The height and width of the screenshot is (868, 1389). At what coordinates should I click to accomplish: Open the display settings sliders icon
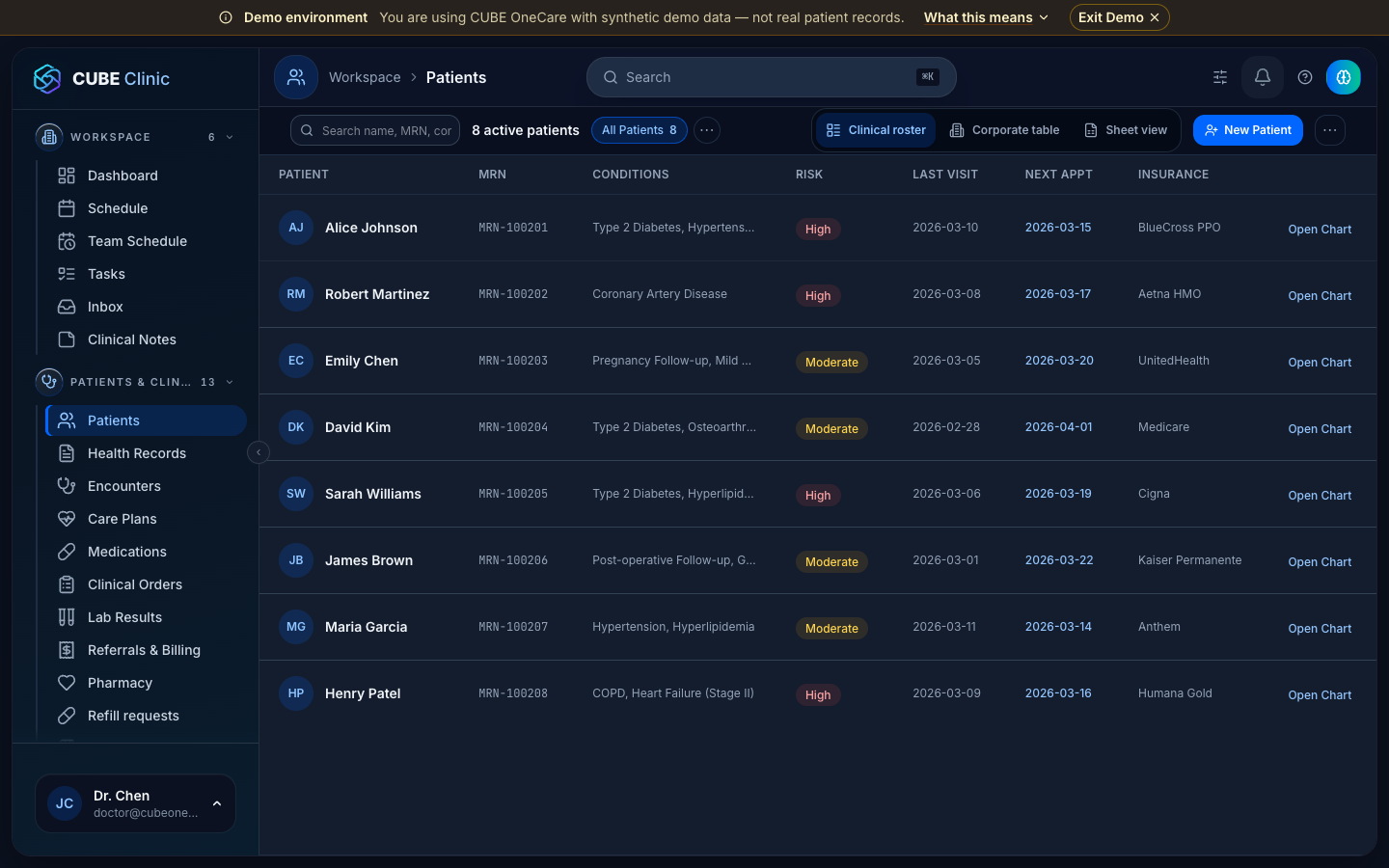tap(1220, 77)
